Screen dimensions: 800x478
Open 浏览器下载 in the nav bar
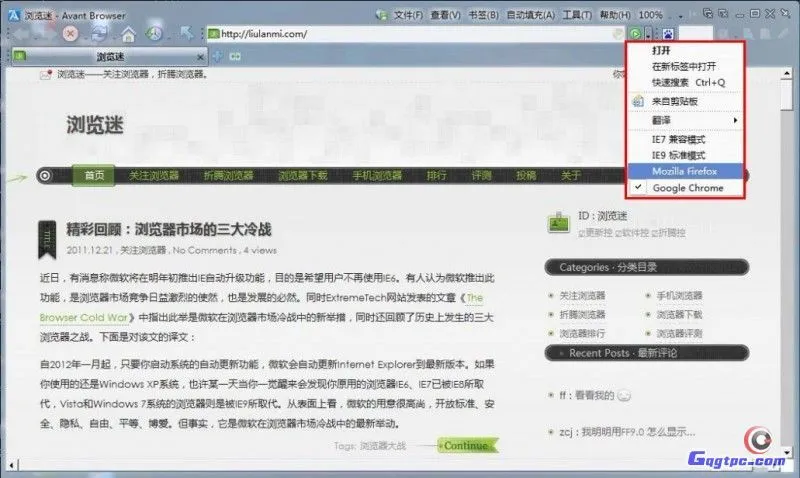click(x=303, y=175)
